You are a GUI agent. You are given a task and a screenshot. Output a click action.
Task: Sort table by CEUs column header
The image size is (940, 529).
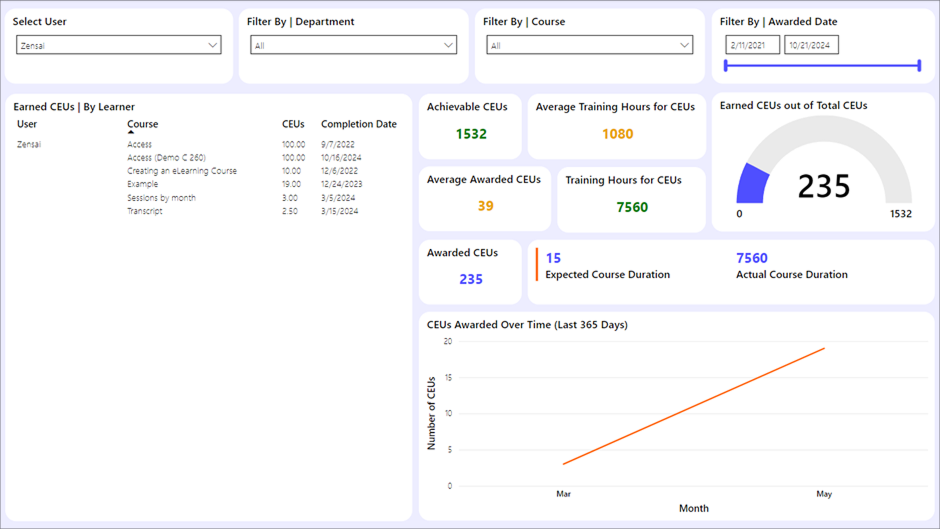coord(293,124)
